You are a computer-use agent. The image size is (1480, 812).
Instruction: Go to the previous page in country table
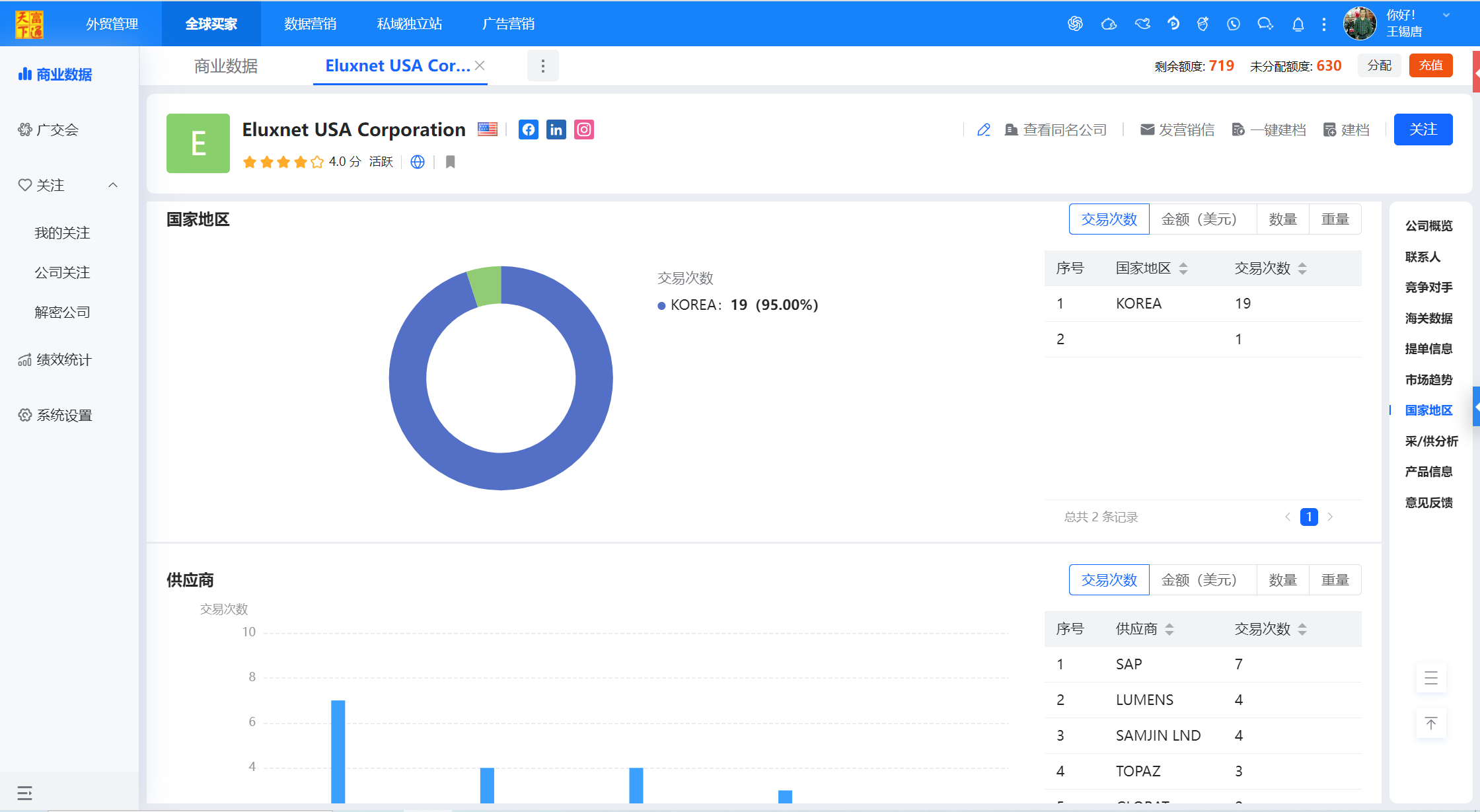coord(1288,517)
